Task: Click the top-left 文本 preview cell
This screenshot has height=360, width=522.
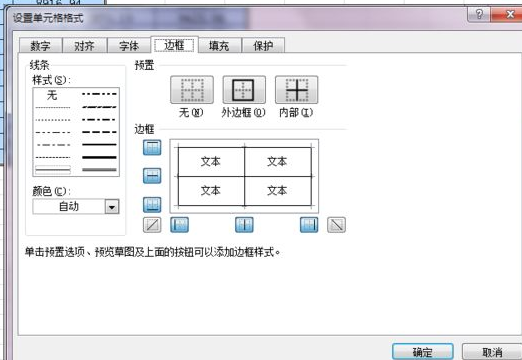Action: 211,162
